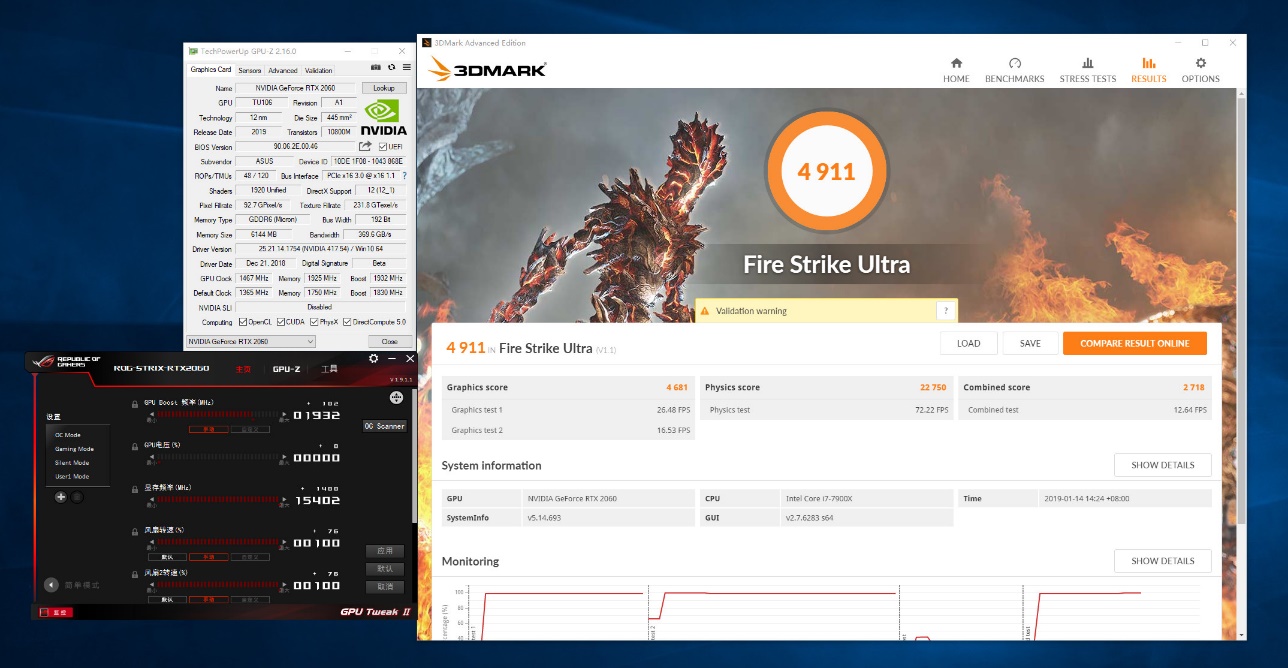Open the GPU-Z hamburger menu
The image size is (1288, 668).
pyautogui.click(x=407, y=67)
